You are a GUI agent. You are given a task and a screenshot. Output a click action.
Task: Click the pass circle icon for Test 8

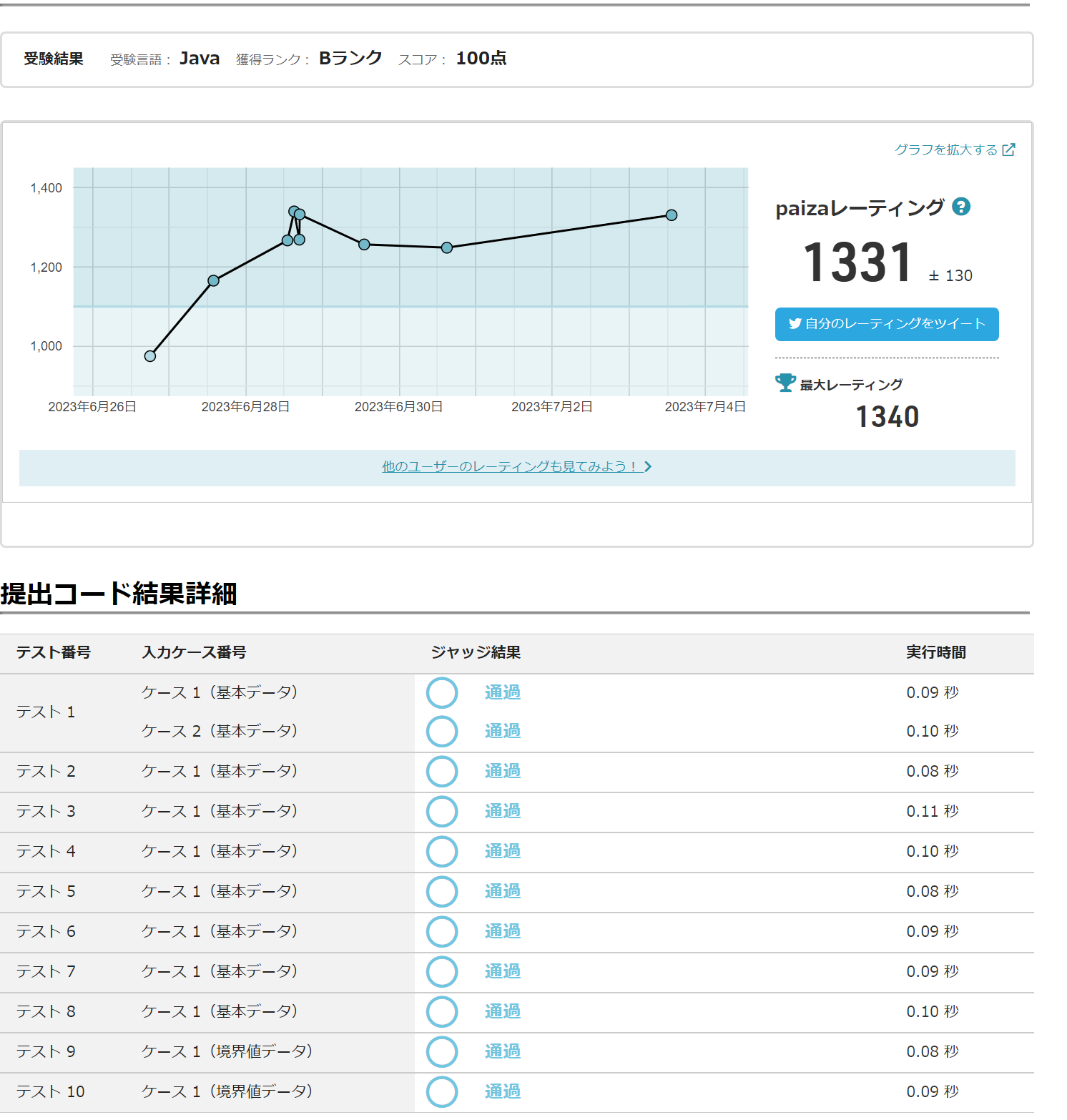coord(442,1012)
